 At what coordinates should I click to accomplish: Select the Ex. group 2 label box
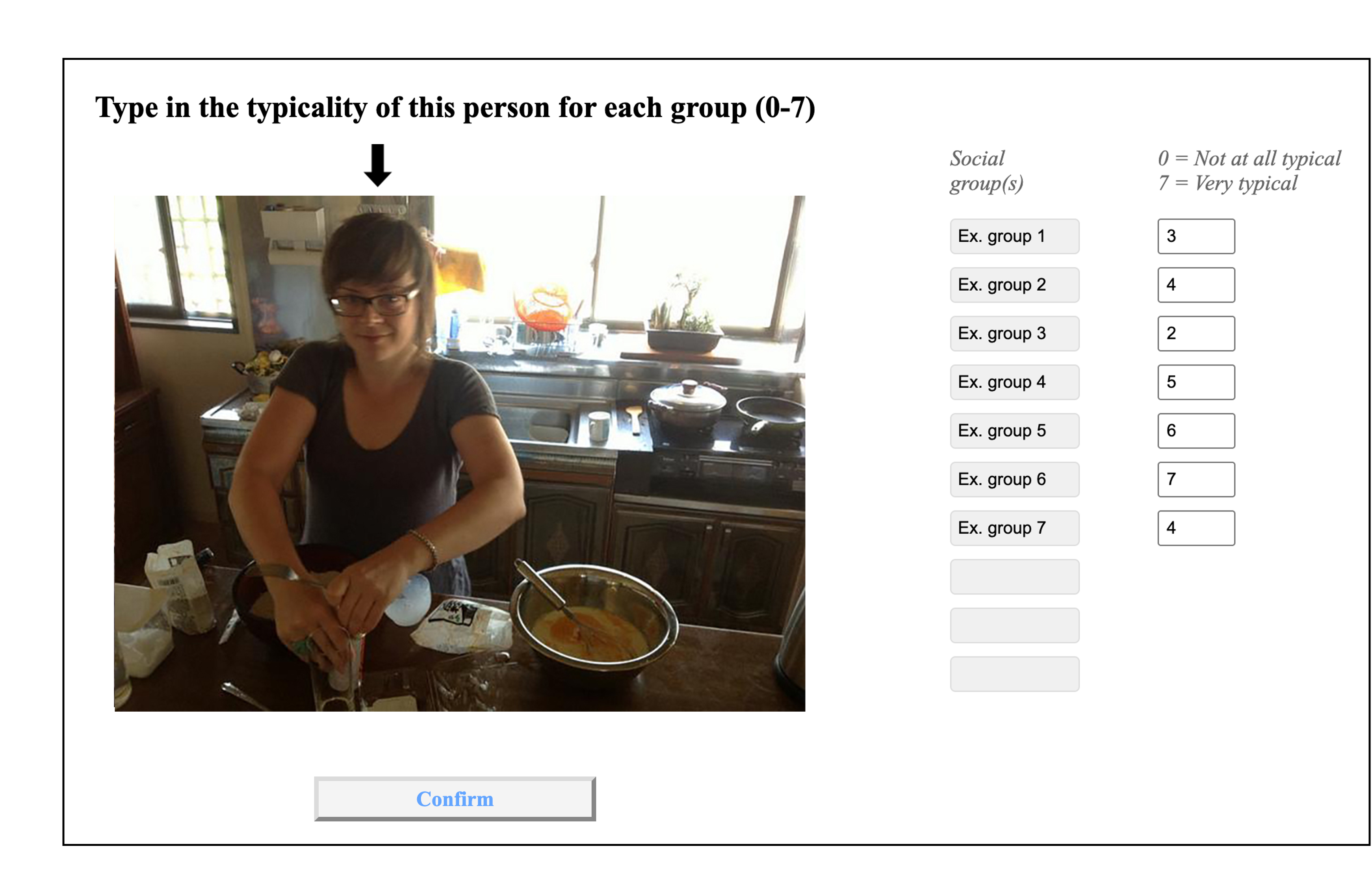click(x=1014, y=285)
